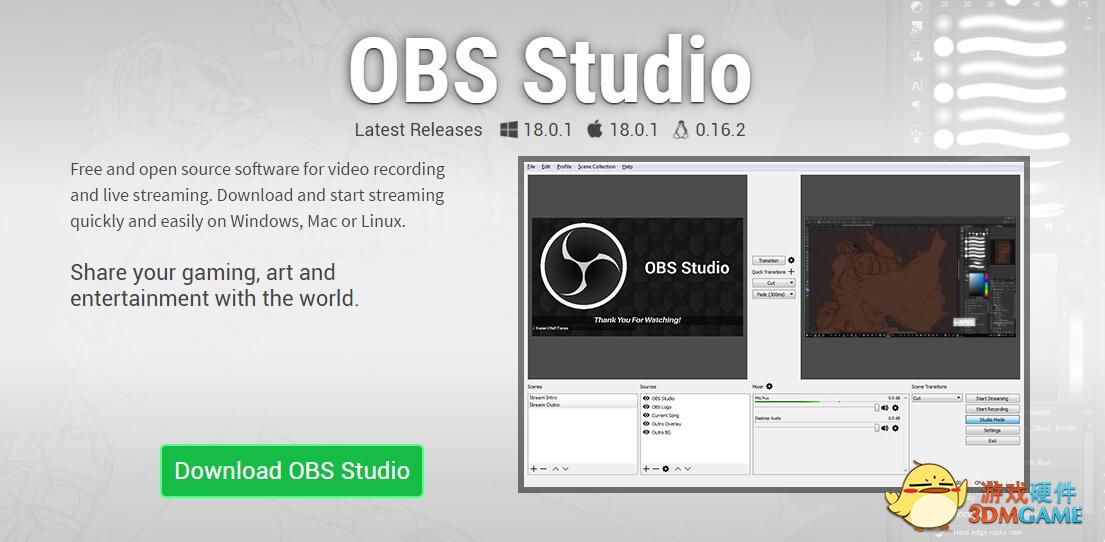This screenshot has height=542, width=1105.
Task: Click the Mic/Aux volume slider handle
Action: [877, 407]
